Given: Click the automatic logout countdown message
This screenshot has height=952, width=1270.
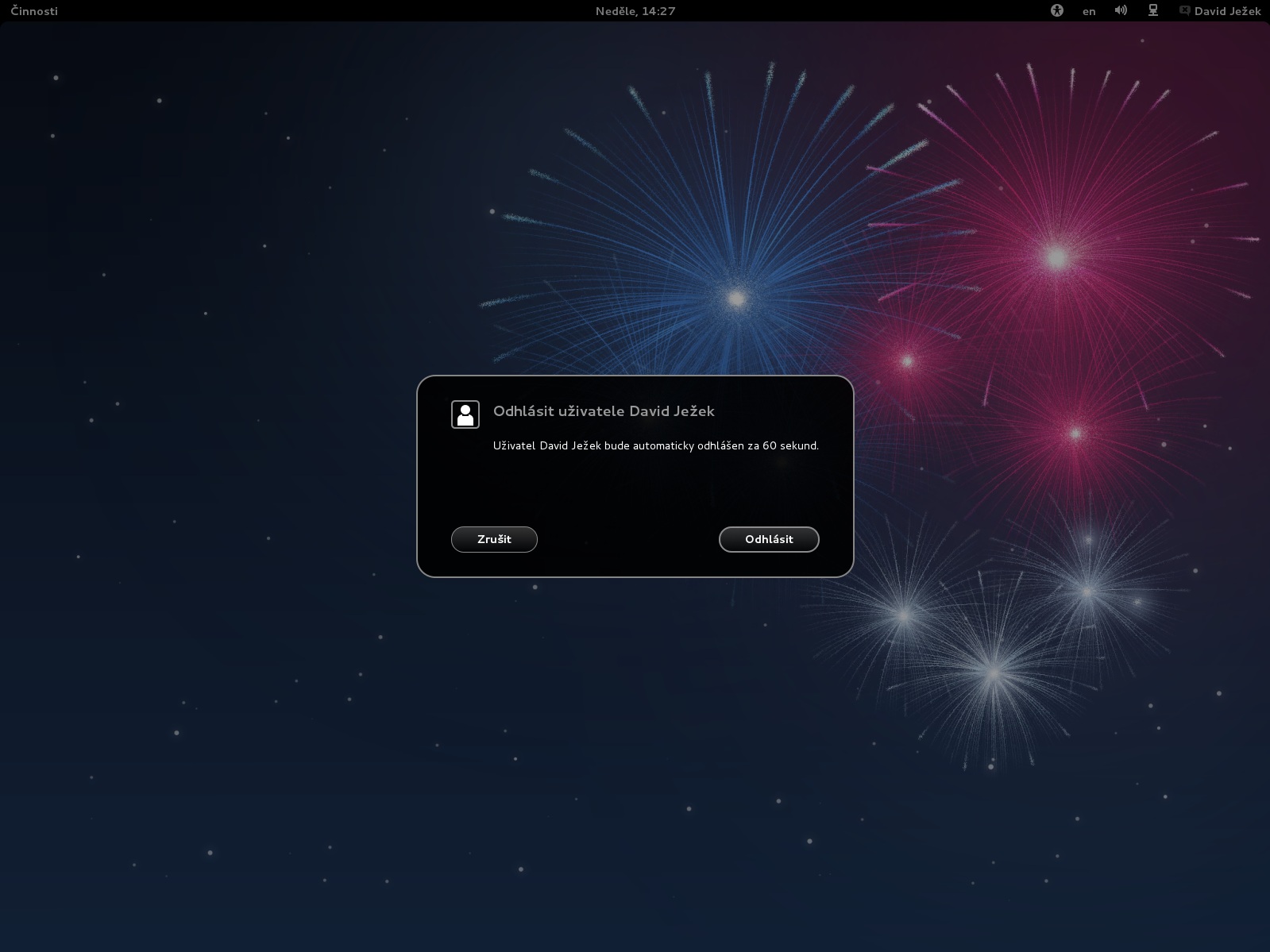Looking at the screenshot, I should [656, 445].
